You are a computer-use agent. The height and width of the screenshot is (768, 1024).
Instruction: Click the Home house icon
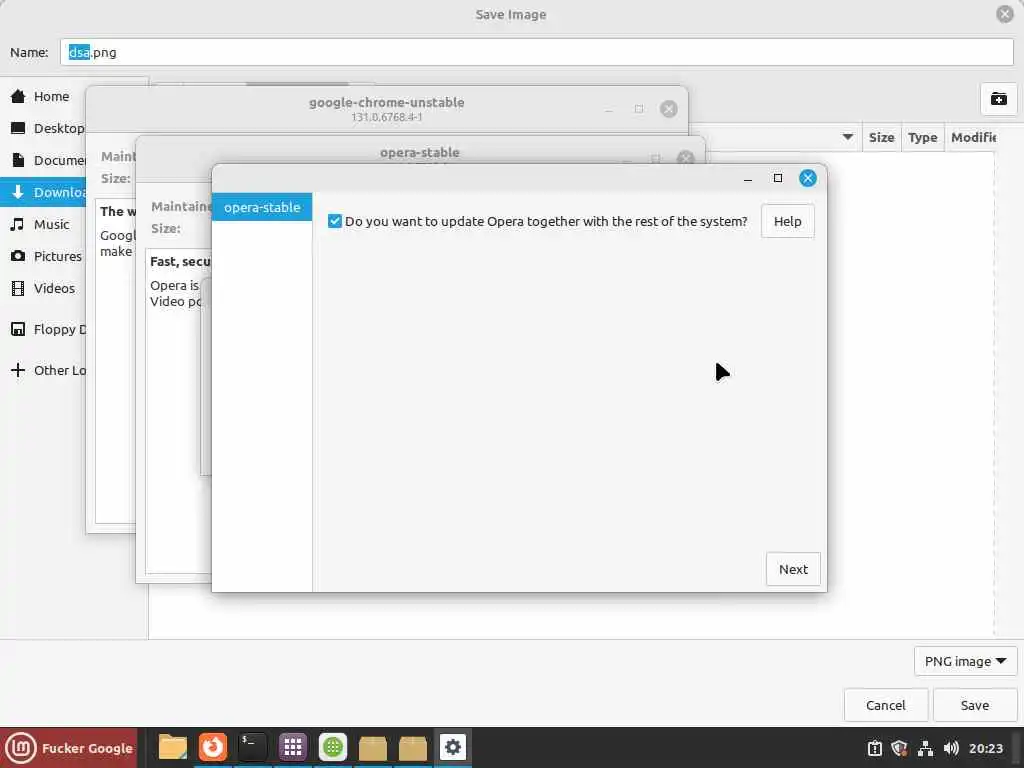(x=18, y=97)
